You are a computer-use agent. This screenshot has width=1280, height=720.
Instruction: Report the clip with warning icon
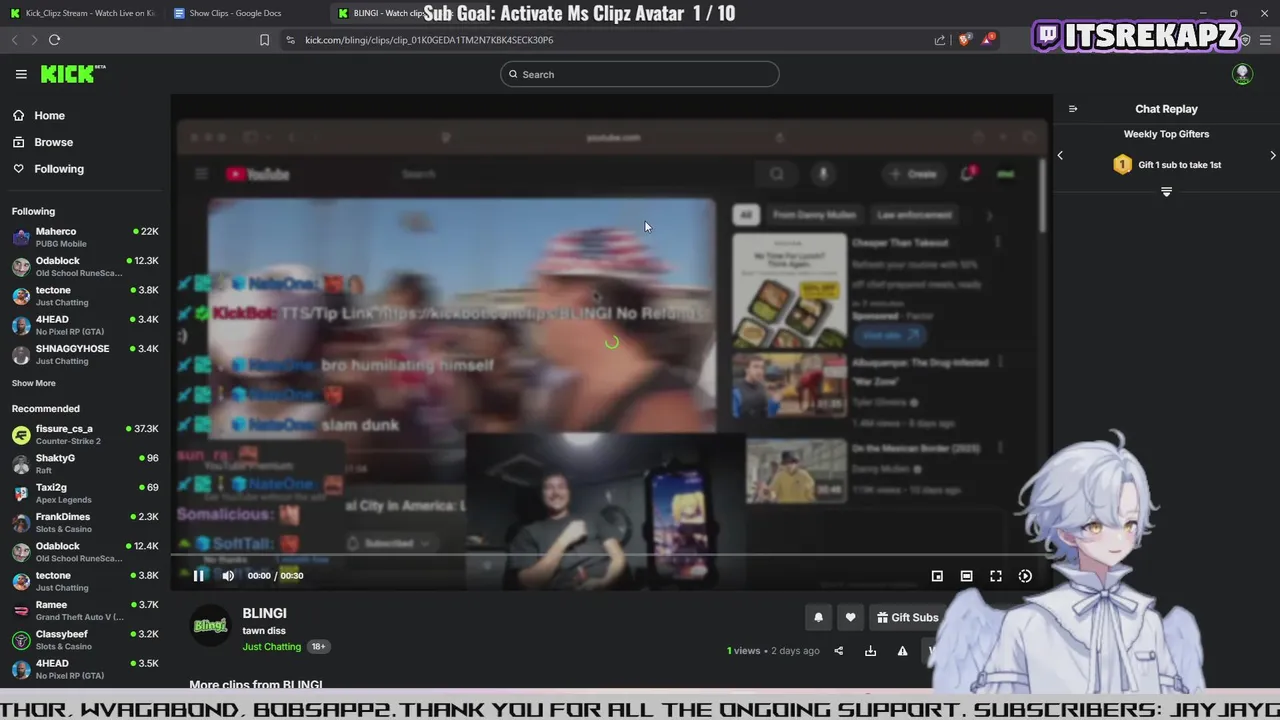click(902, 651)
